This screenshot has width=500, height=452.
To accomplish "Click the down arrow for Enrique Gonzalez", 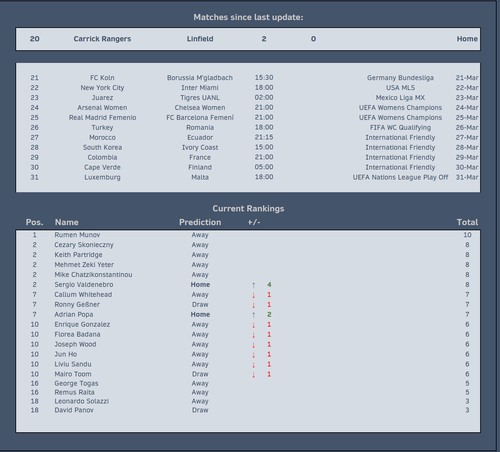I will tap(254, 325).
